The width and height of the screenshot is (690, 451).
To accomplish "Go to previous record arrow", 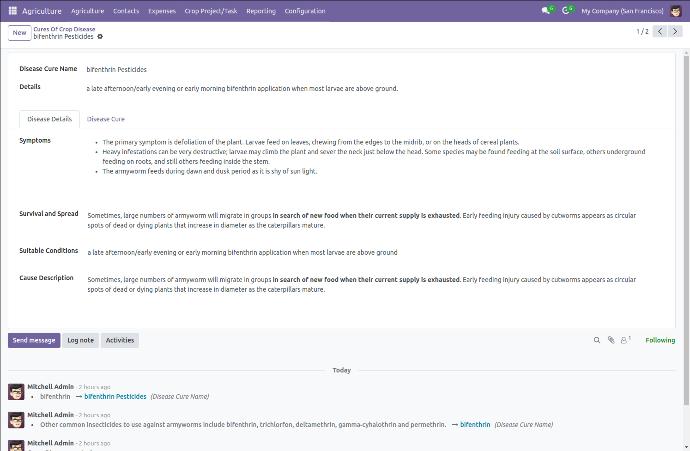I will click(x=662, y=32).
